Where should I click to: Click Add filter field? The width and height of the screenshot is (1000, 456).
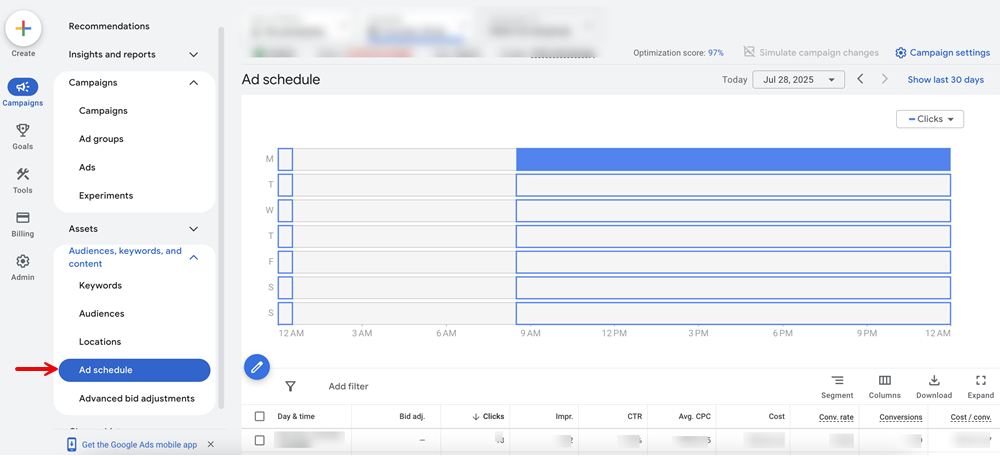coord(348,386)
